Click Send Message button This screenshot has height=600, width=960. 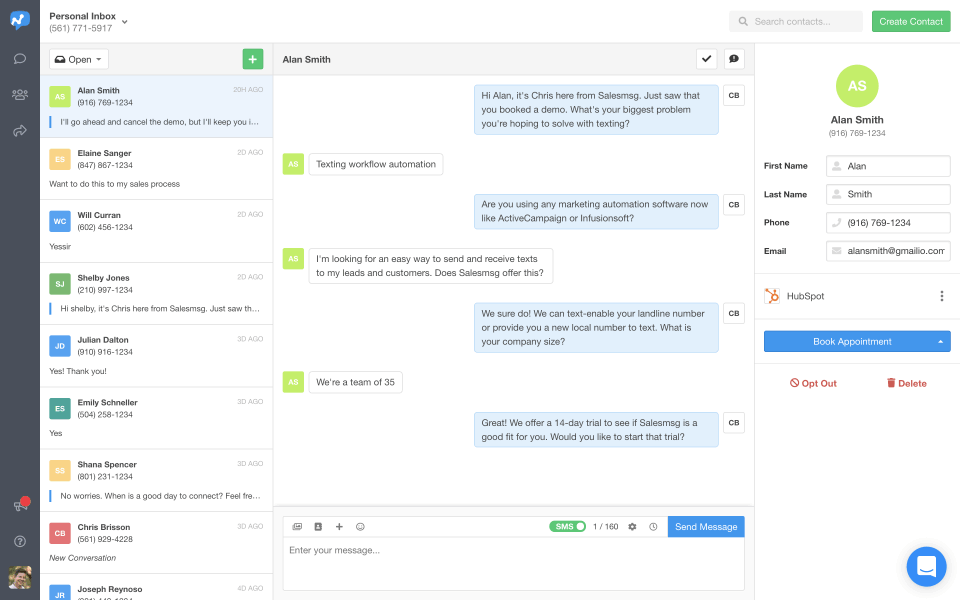[706, 527]
